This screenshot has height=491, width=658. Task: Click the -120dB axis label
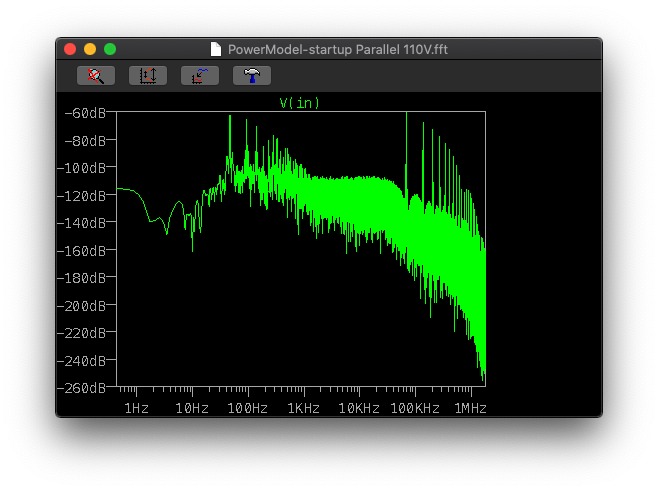click(82, 196)
